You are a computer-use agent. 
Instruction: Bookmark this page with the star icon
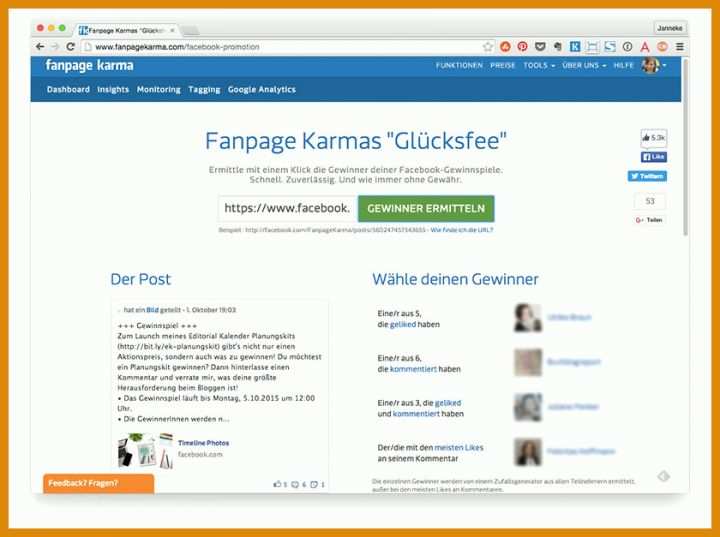pos(488,47)
